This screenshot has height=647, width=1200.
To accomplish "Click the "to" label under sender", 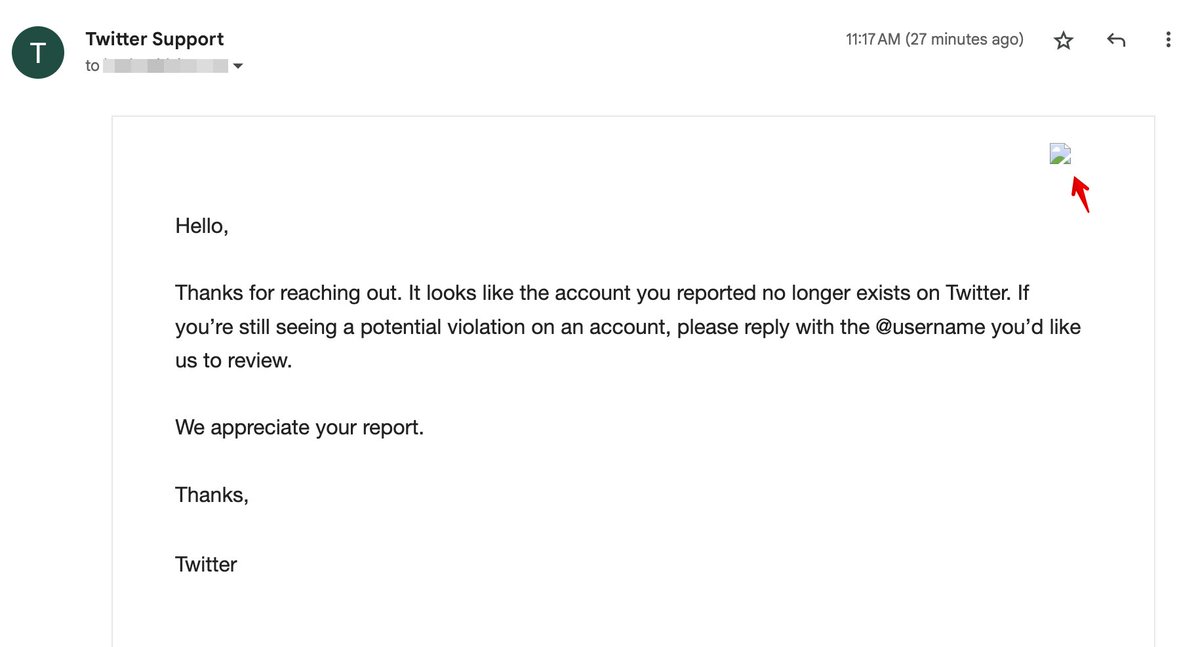I will coord(92,66).
